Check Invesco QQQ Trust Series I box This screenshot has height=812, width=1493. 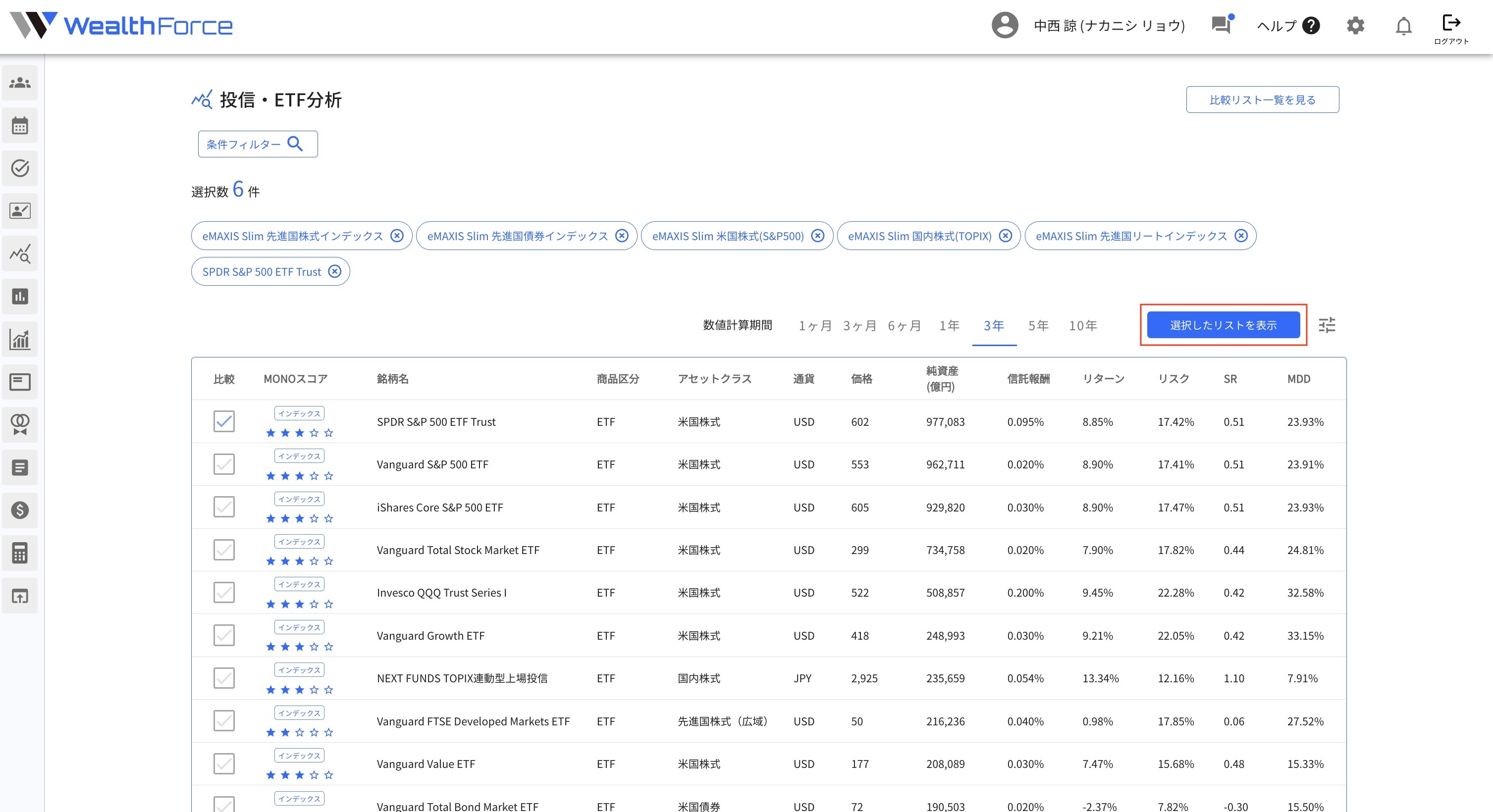point(224,593)
